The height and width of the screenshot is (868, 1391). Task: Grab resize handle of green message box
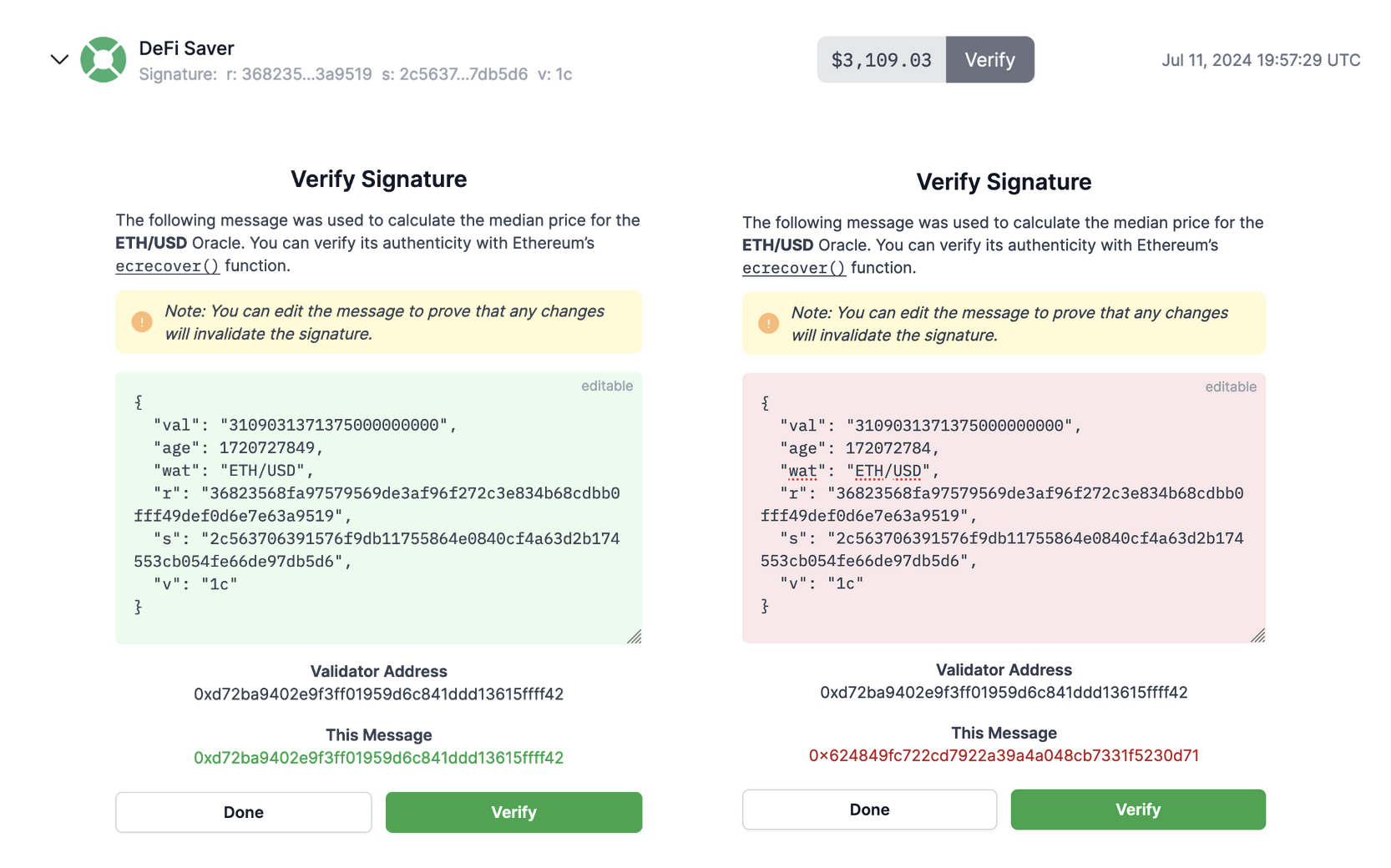(635, 637)
